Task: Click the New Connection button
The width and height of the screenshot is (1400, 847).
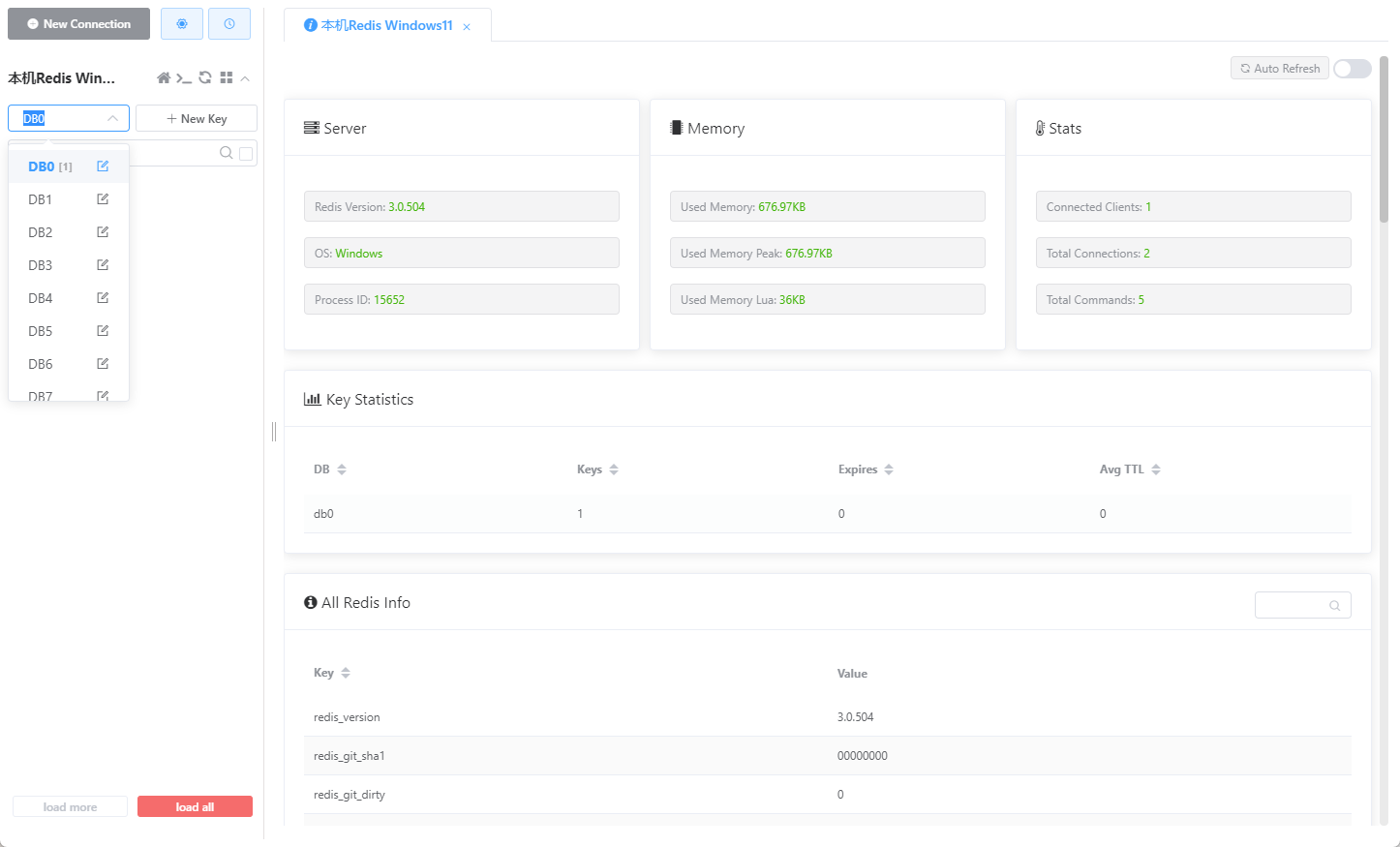Action: 78,23
